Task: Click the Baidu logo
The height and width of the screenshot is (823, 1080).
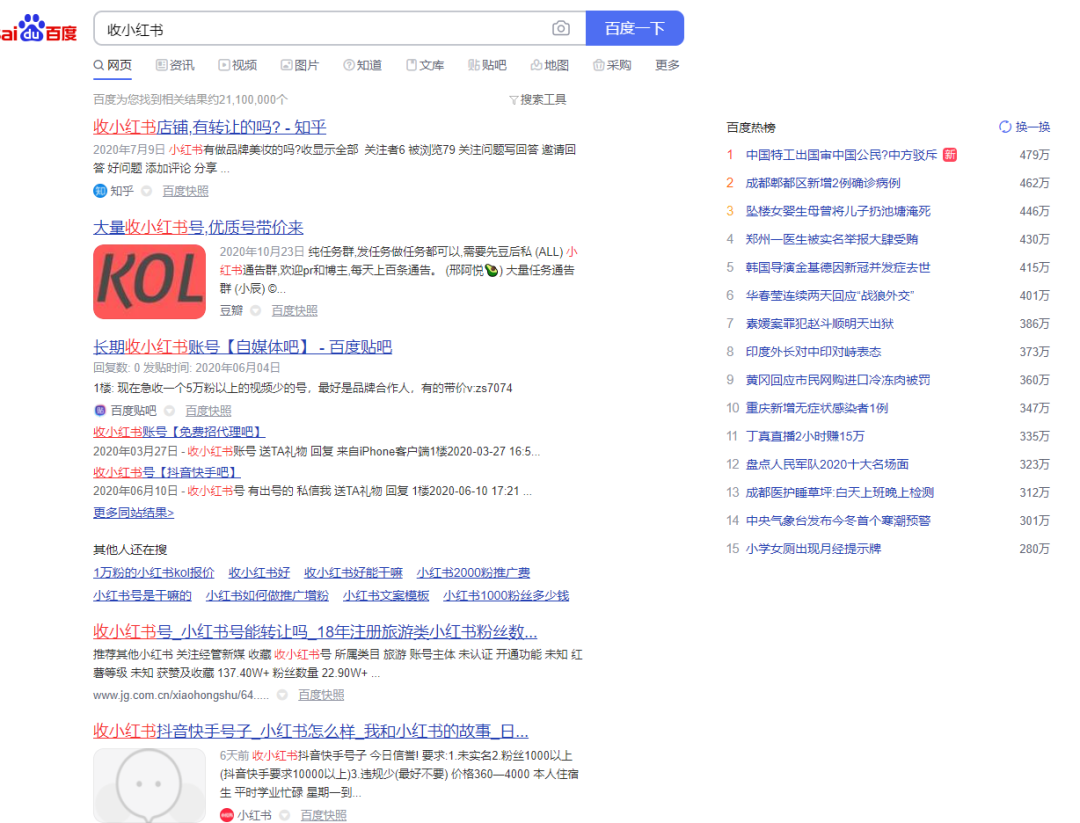Action: tap(38, 30)
